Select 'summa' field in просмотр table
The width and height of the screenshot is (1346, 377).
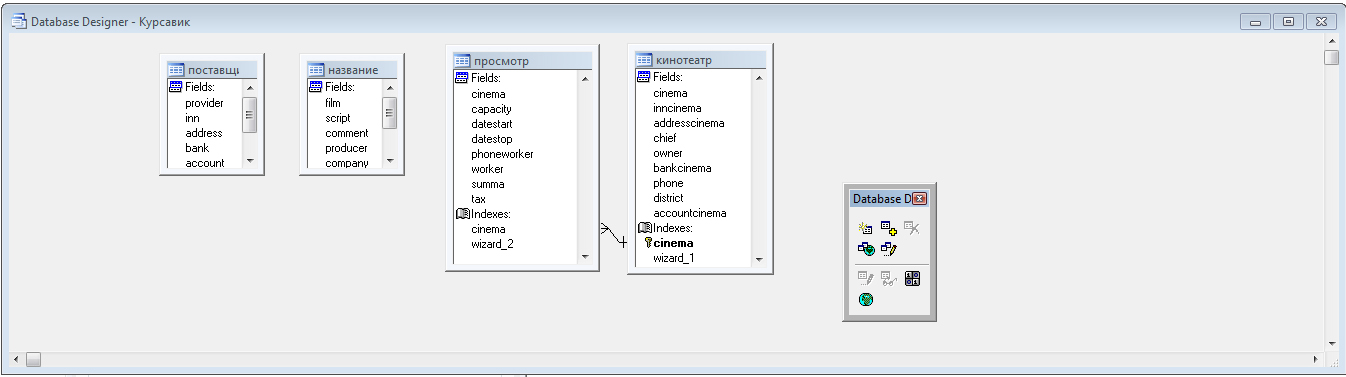click(x=488, y=184)
